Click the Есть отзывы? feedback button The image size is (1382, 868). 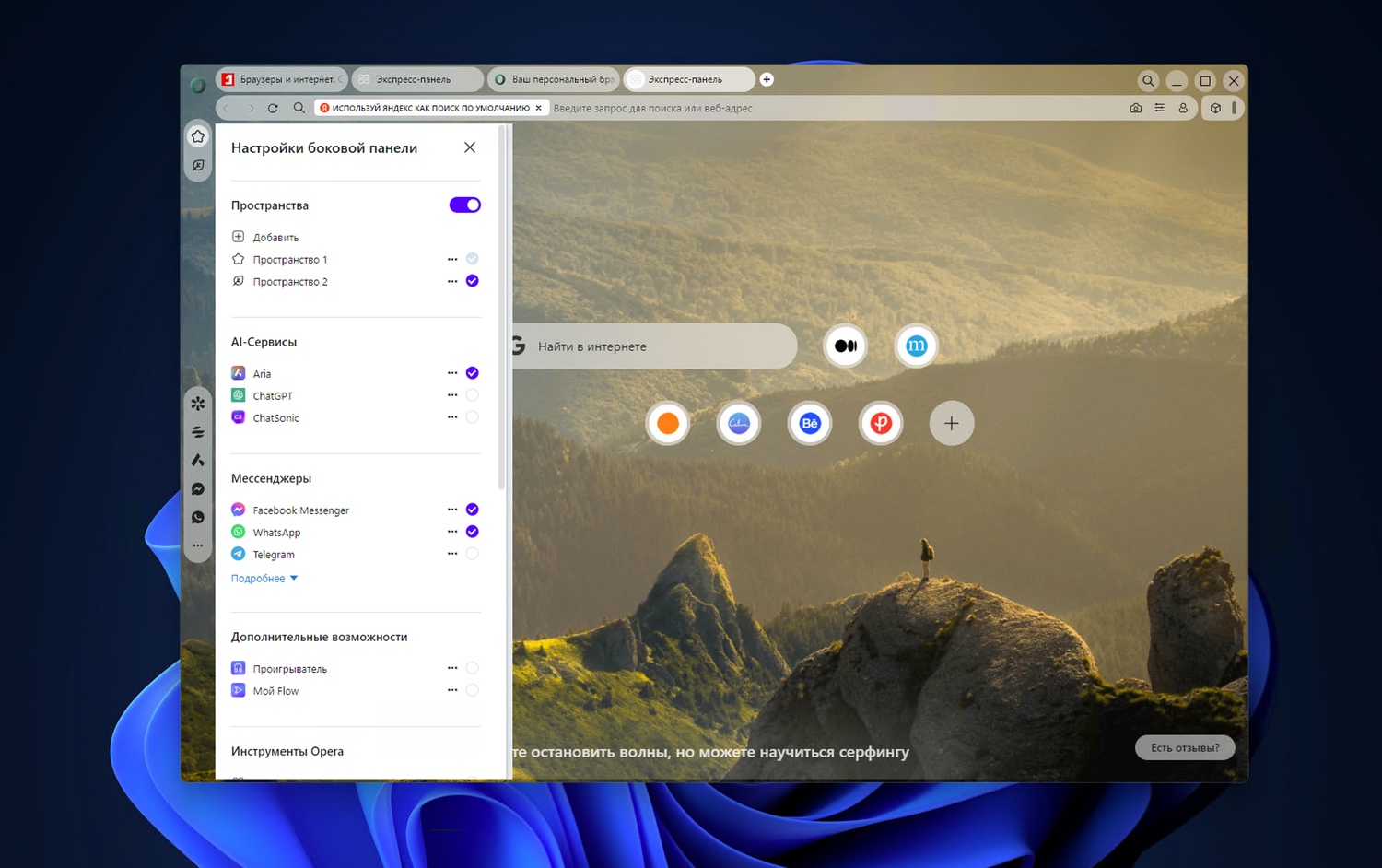pos(1185,747)
